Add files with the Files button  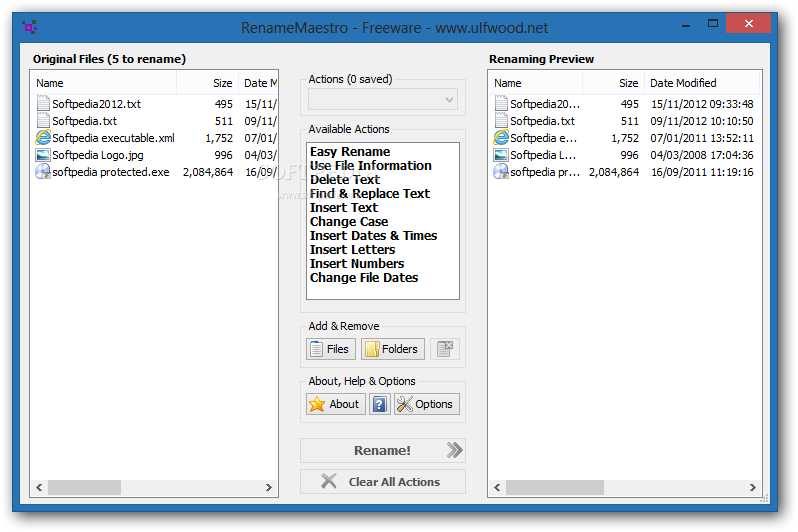[x=331, y=349]
